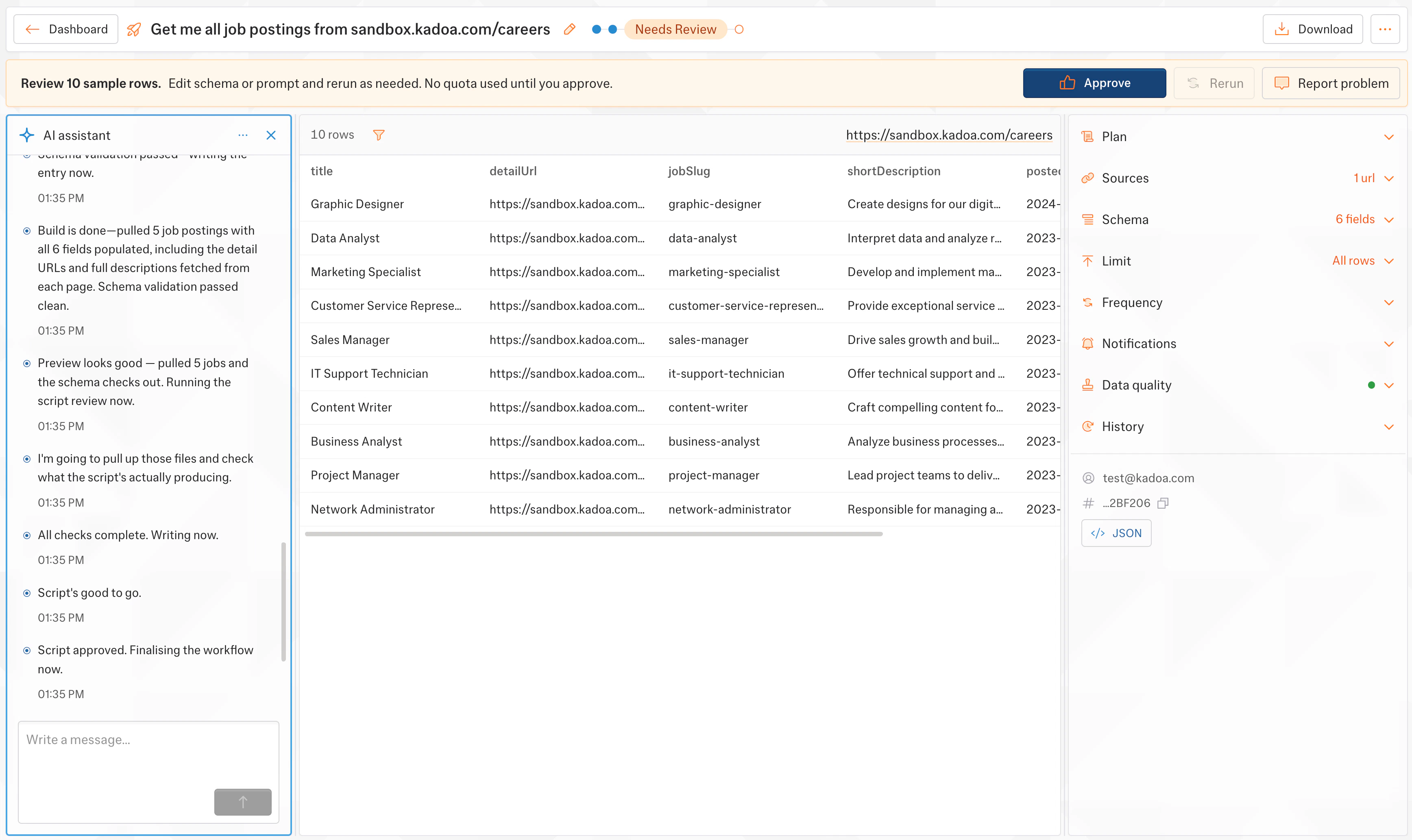Open the three-dot menu next to Download
Screen dimensions: 1412x840
click(x=1385, y=29)
